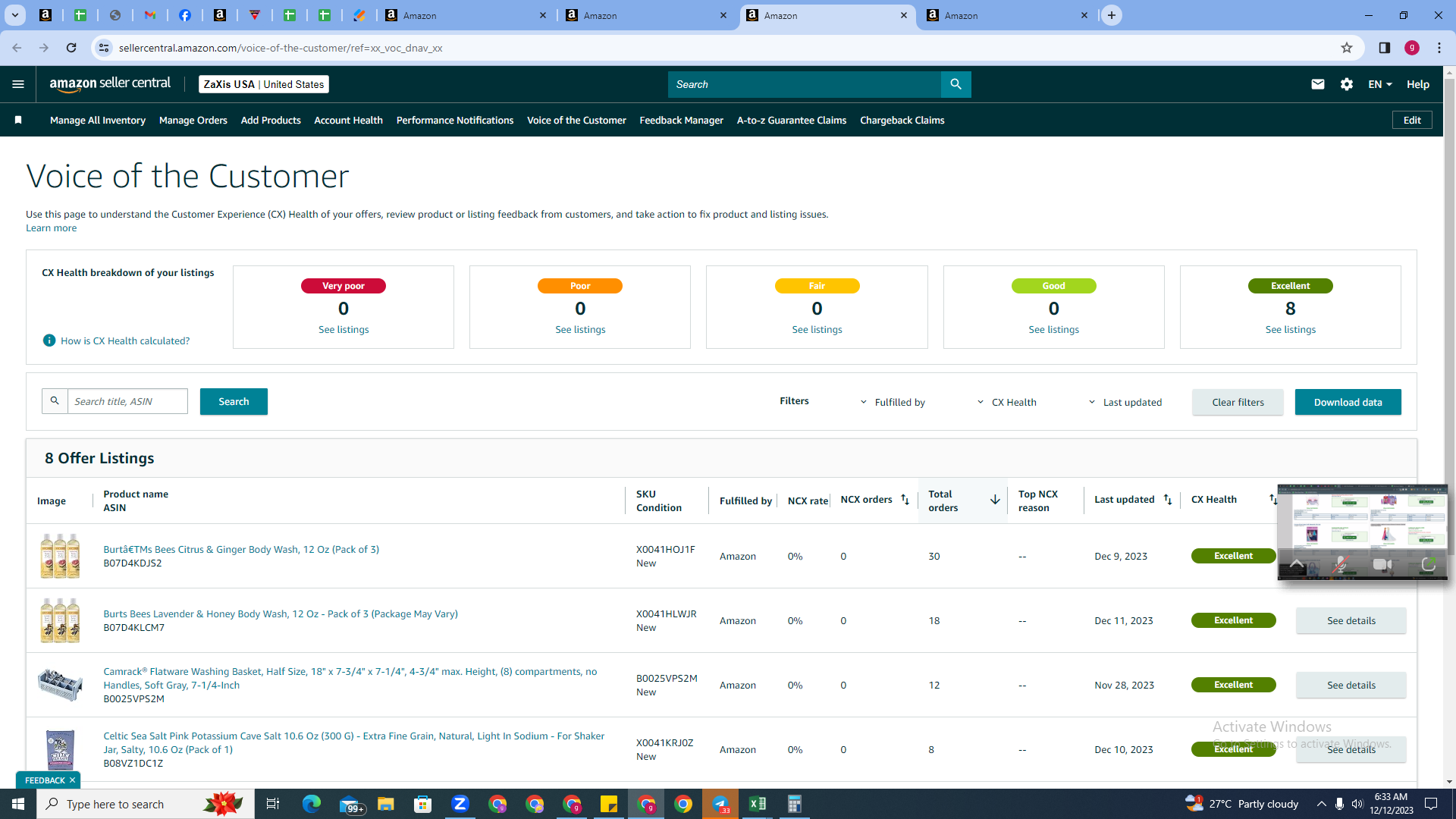Click the amazon seller central logo

pos(110,84)
